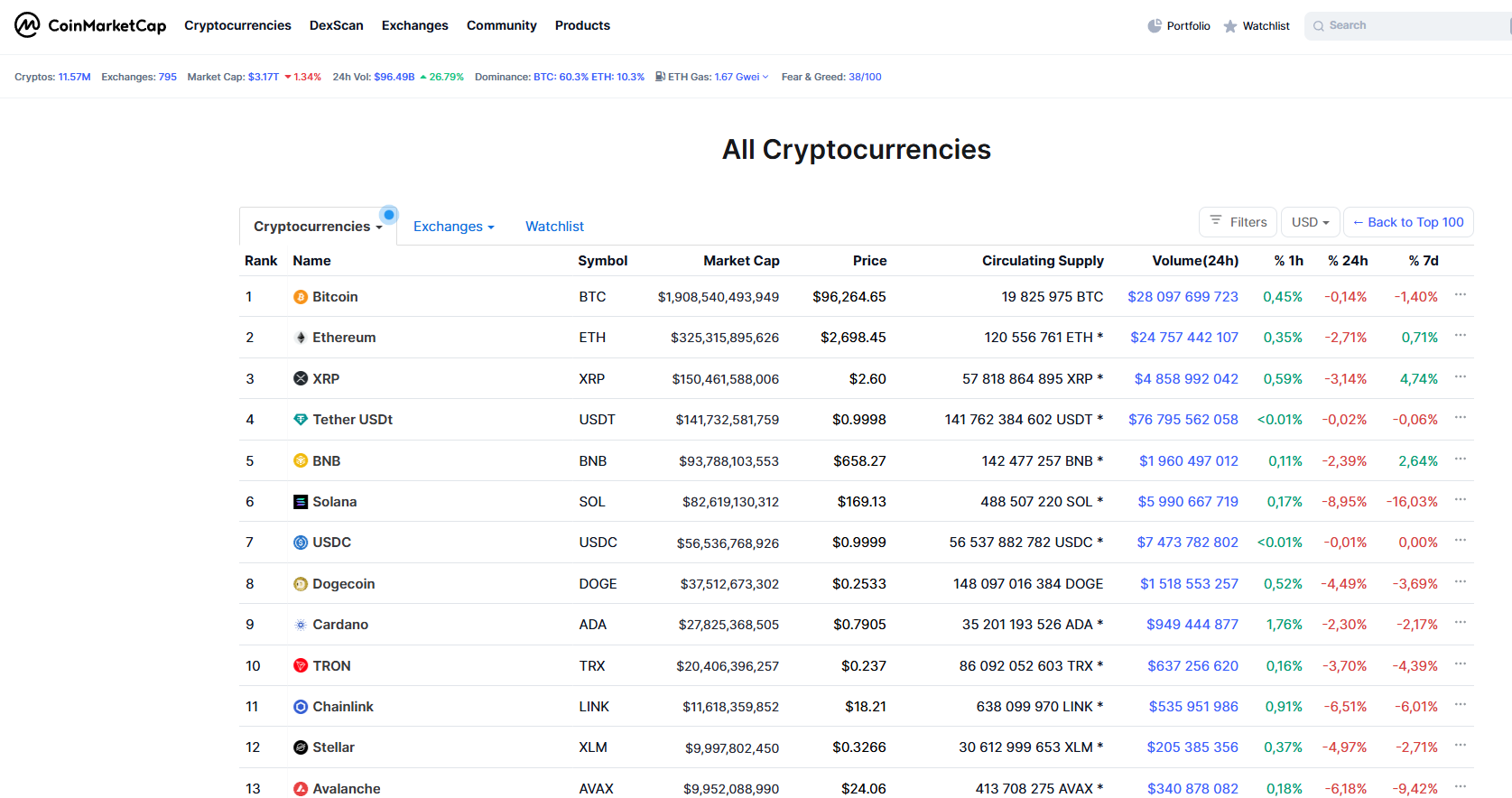Click the Tether USDt coin icon
This screenshot has width=1512, height=798.
(301, 420)
